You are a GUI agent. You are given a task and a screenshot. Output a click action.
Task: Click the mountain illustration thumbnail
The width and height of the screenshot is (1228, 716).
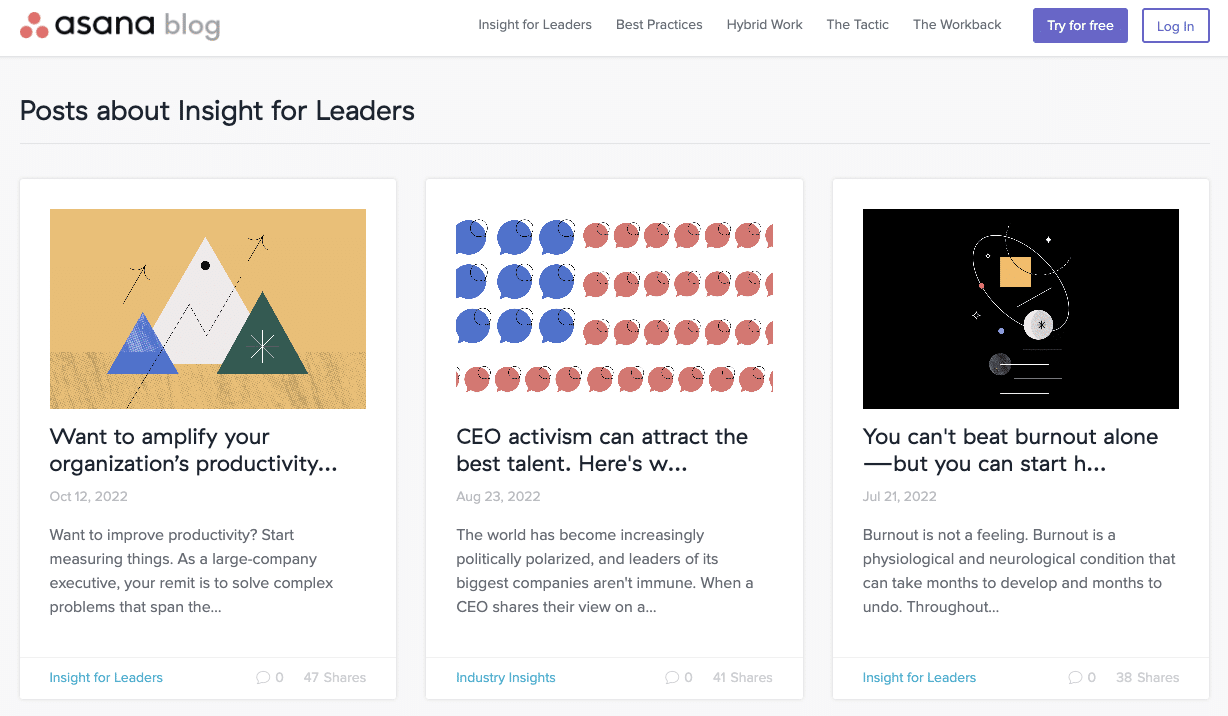point(207,308)
